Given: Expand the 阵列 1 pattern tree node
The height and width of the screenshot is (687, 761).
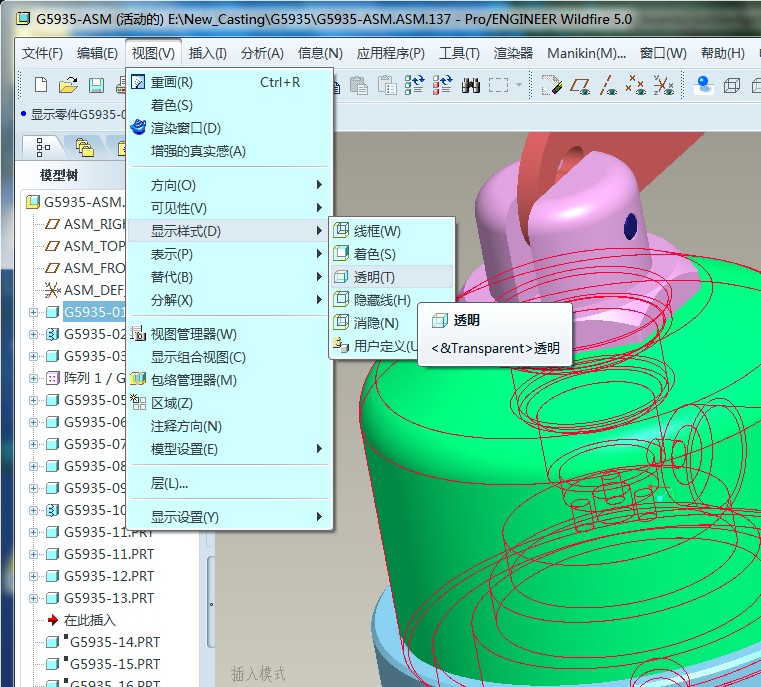Looking at the screenshot, I should (x=33, y=378).
